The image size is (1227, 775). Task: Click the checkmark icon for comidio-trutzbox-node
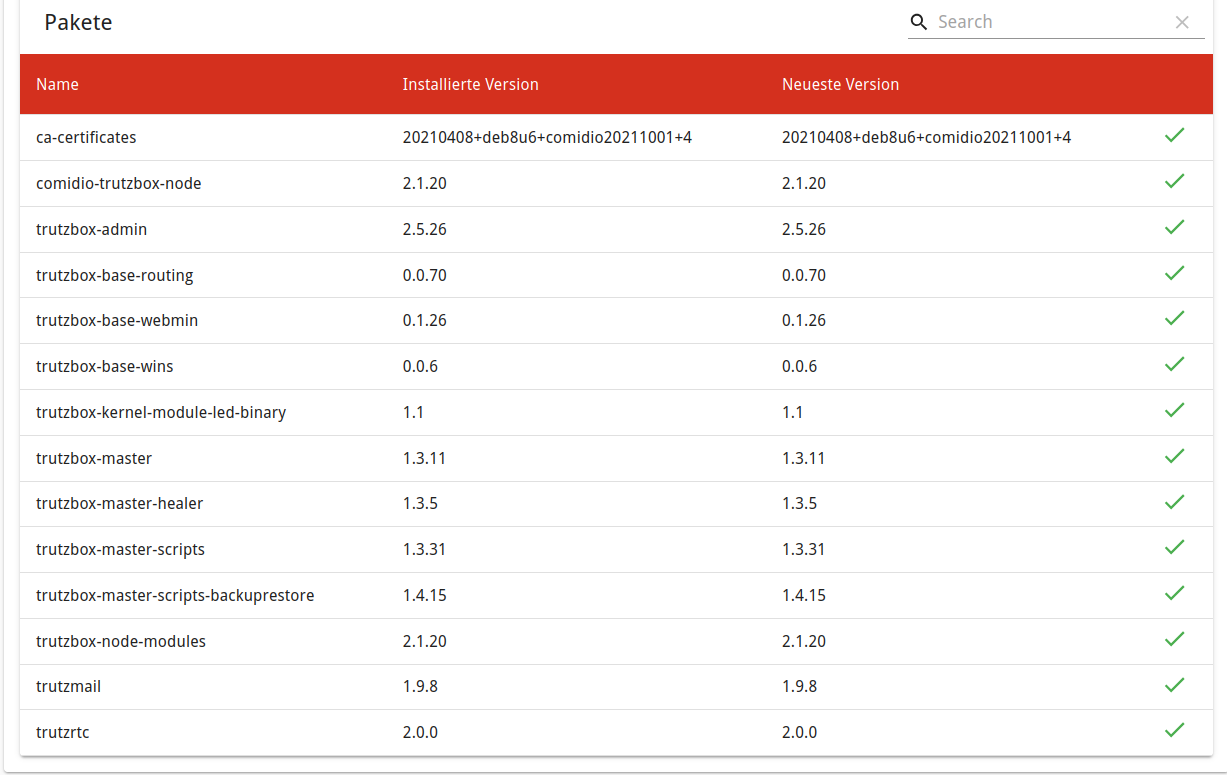pyautogui.click(x=1174, y=181)
